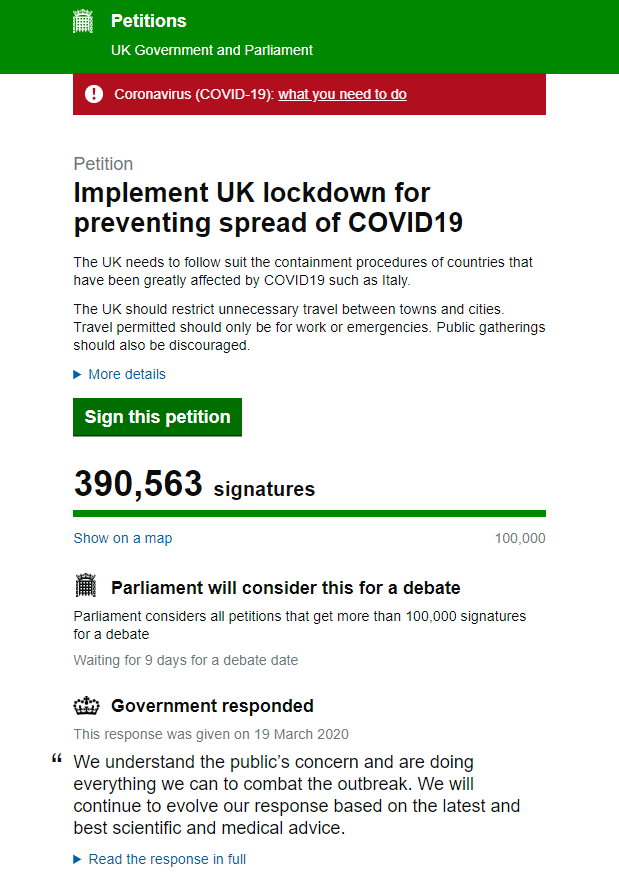Expand Read the response in full
The height and width of the screenshot is (883, 619).
pos(167,859)
